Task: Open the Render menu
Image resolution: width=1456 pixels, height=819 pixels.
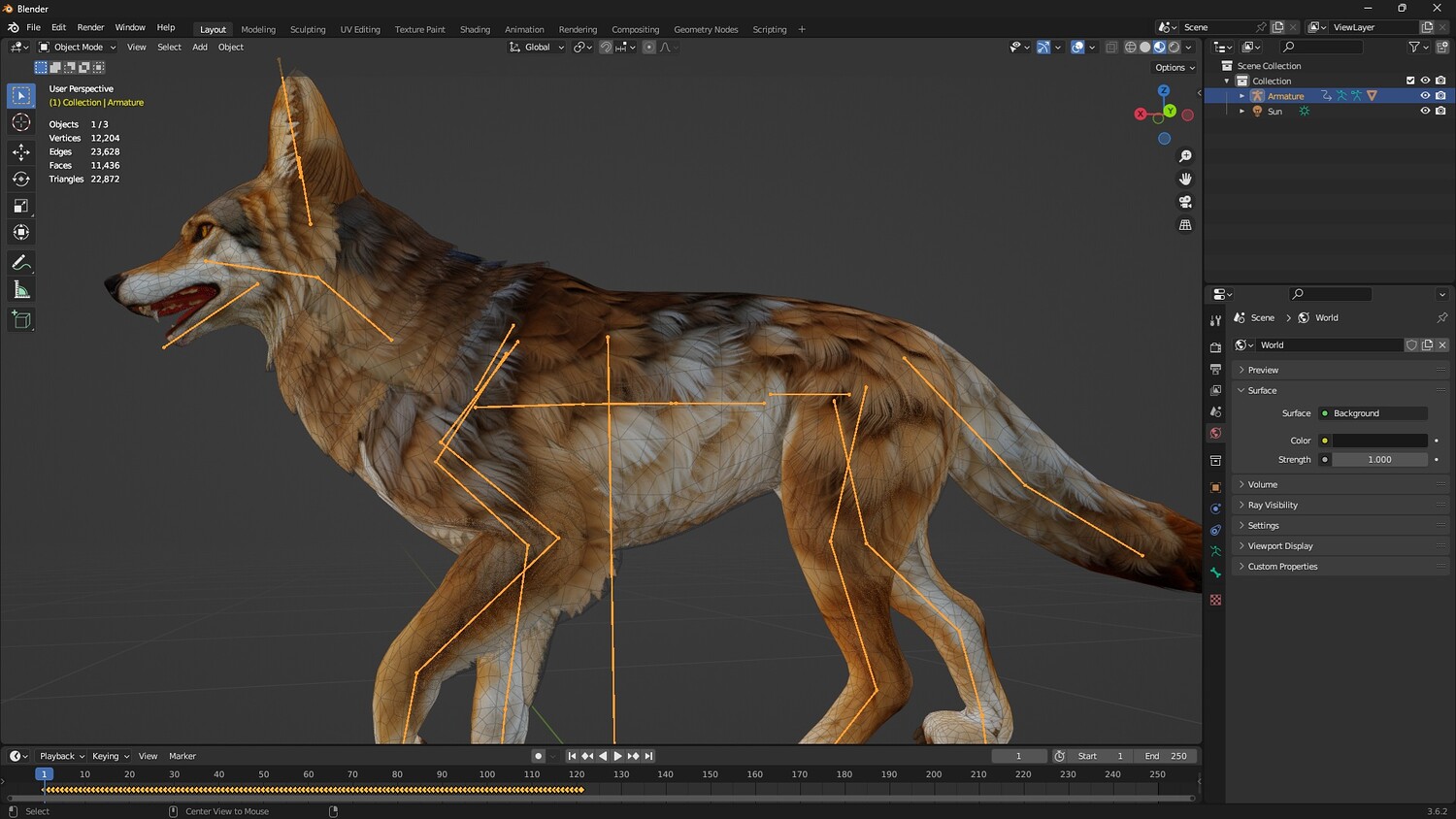Action: (x=90, y=27)
